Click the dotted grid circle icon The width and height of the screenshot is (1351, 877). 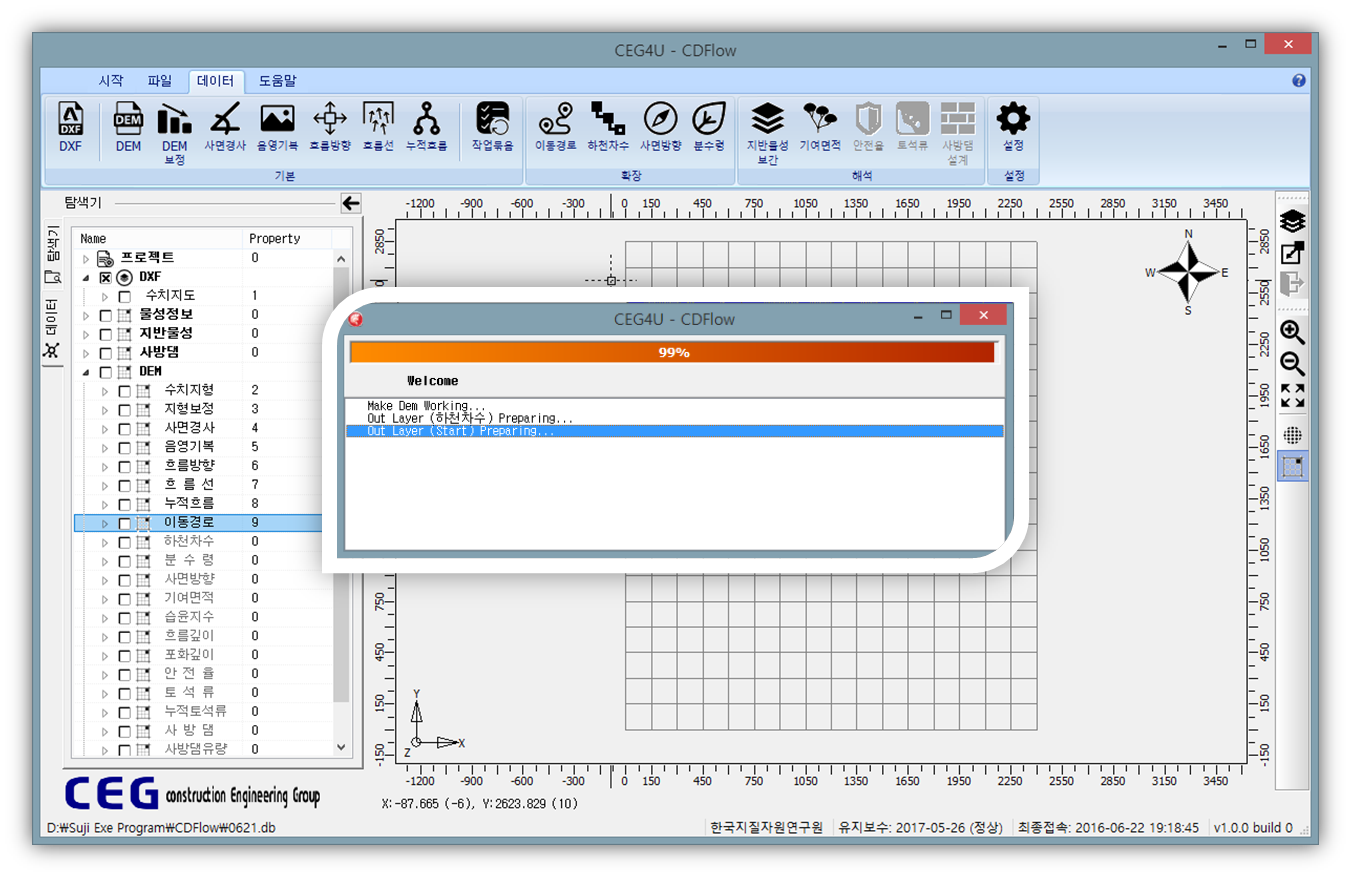(1292, 435)
